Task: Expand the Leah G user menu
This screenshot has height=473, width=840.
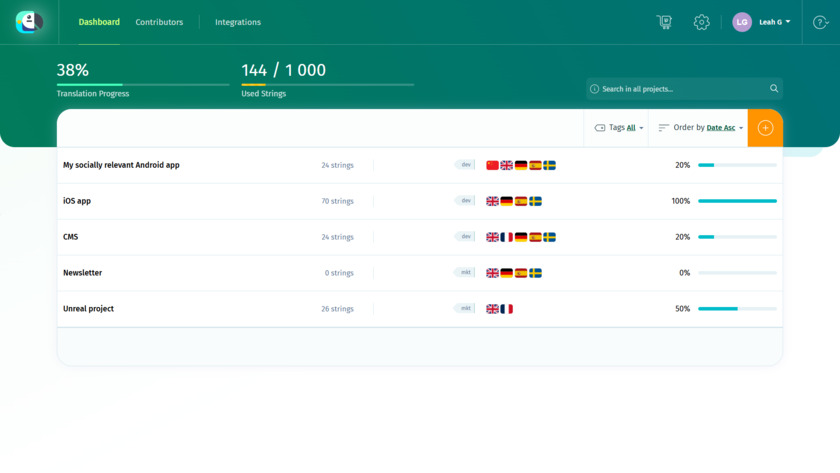Action: (x=774, y=22)
